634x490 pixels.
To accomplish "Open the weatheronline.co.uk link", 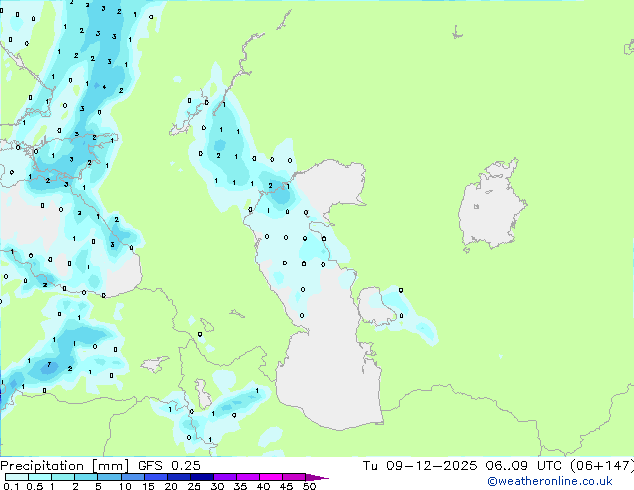I will [x=550, y=481].
